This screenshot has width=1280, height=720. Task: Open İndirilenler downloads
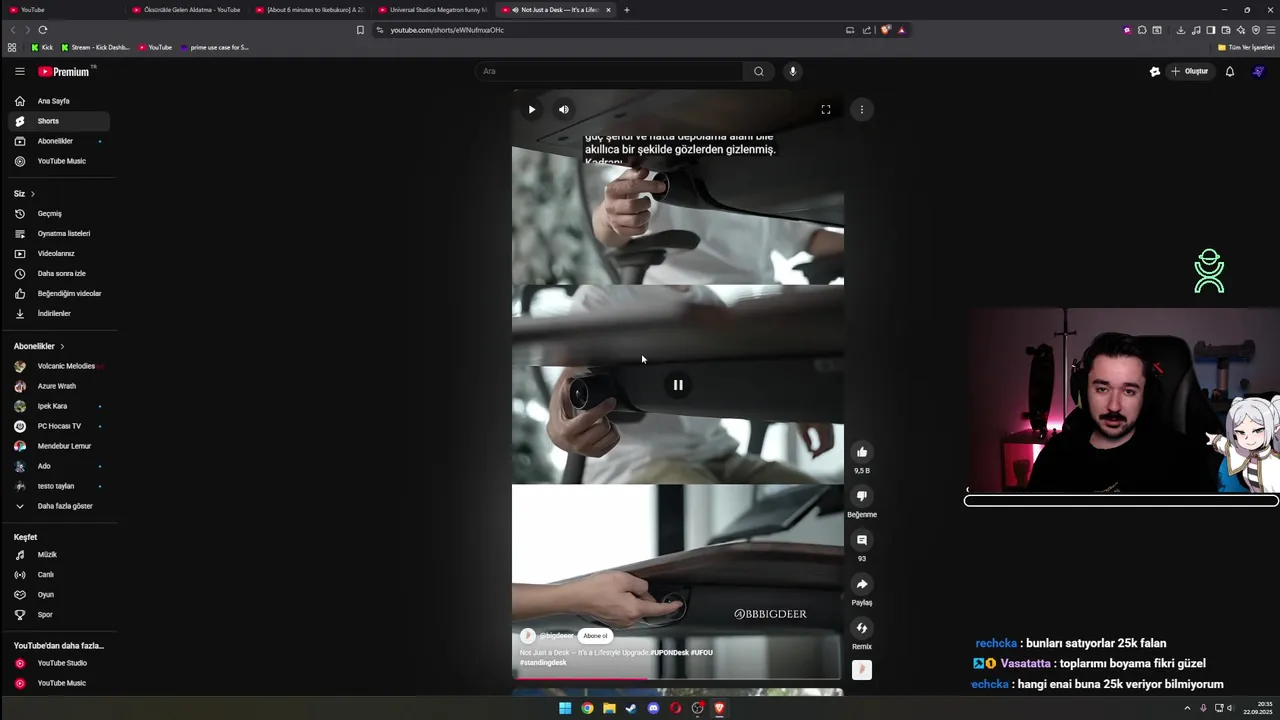pyautogui.click(x=59, y=314)
